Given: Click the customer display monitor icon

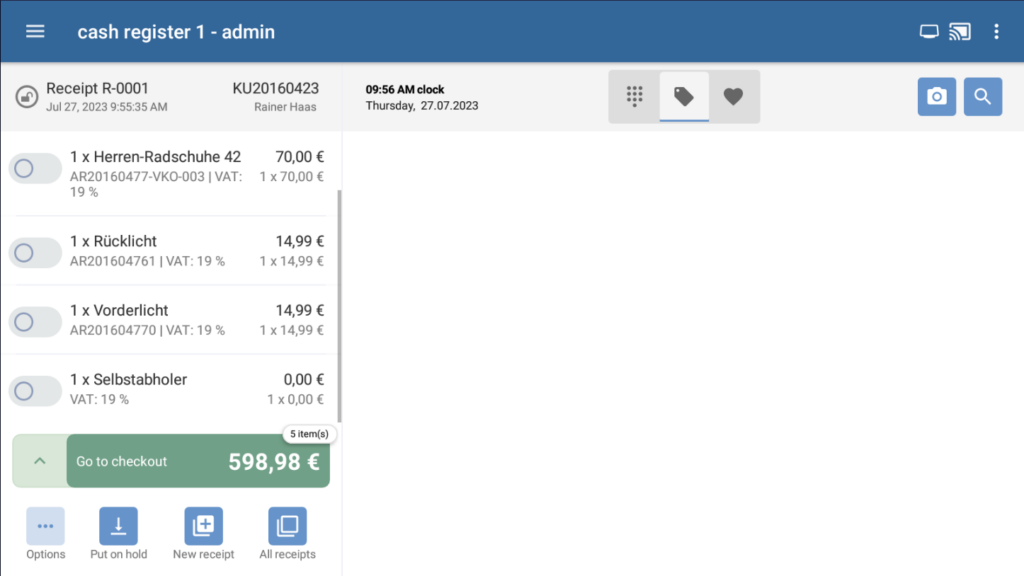Looking at the screenshot, I should pos(929,32).
